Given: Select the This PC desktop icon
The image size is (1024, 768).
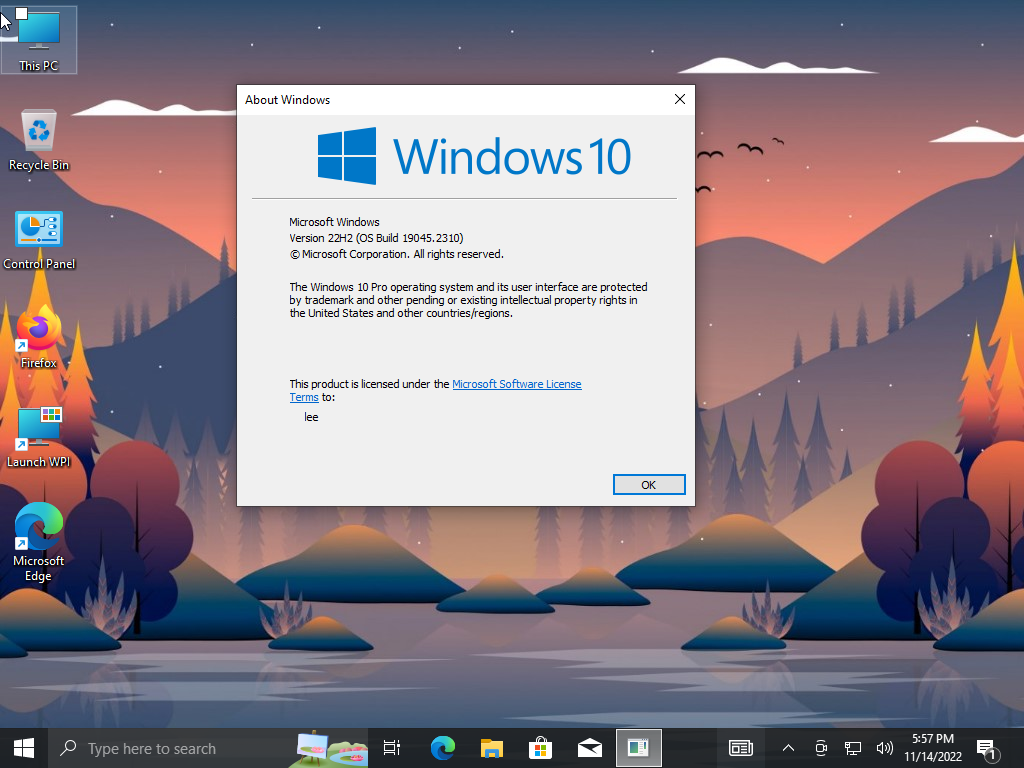Looking at the screenshot, I should coord(39,40).
